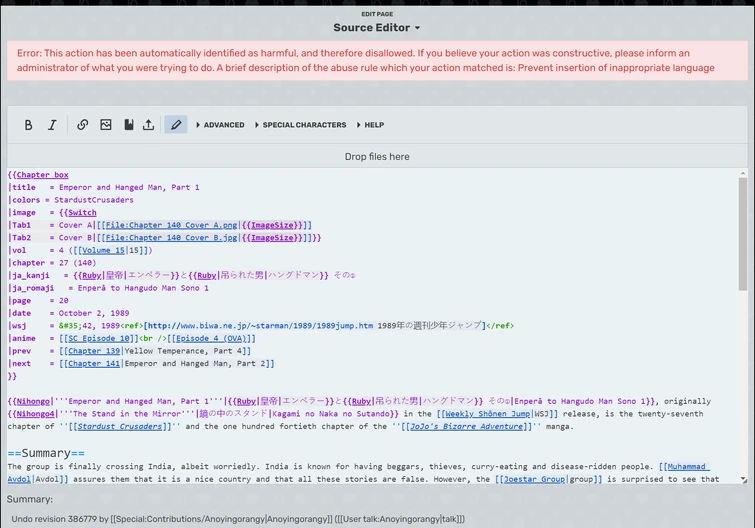Toggle syntax highlighting pencil icon
The width and height of the screenshot is (755, 528).
point(176,125)
